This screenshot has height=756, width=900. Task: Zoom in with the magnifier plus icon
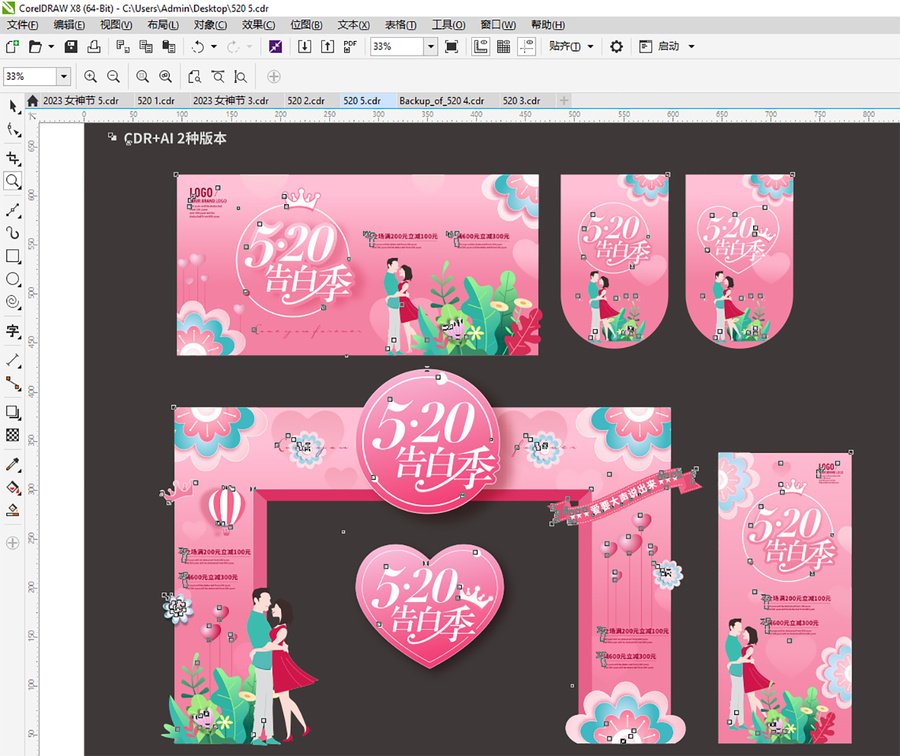[x=90, y=76]
